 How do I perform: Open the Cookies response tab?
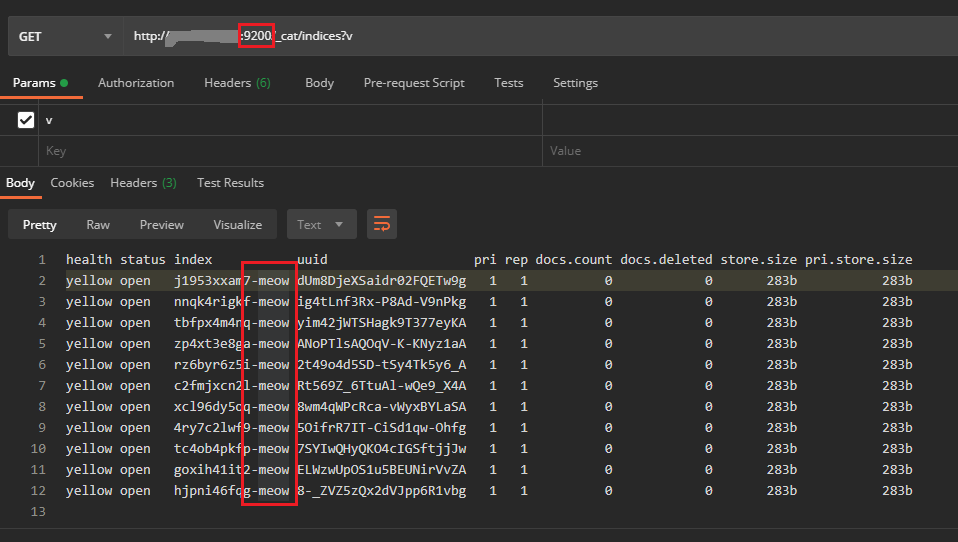pyautogui.click(x=72, y=183)
